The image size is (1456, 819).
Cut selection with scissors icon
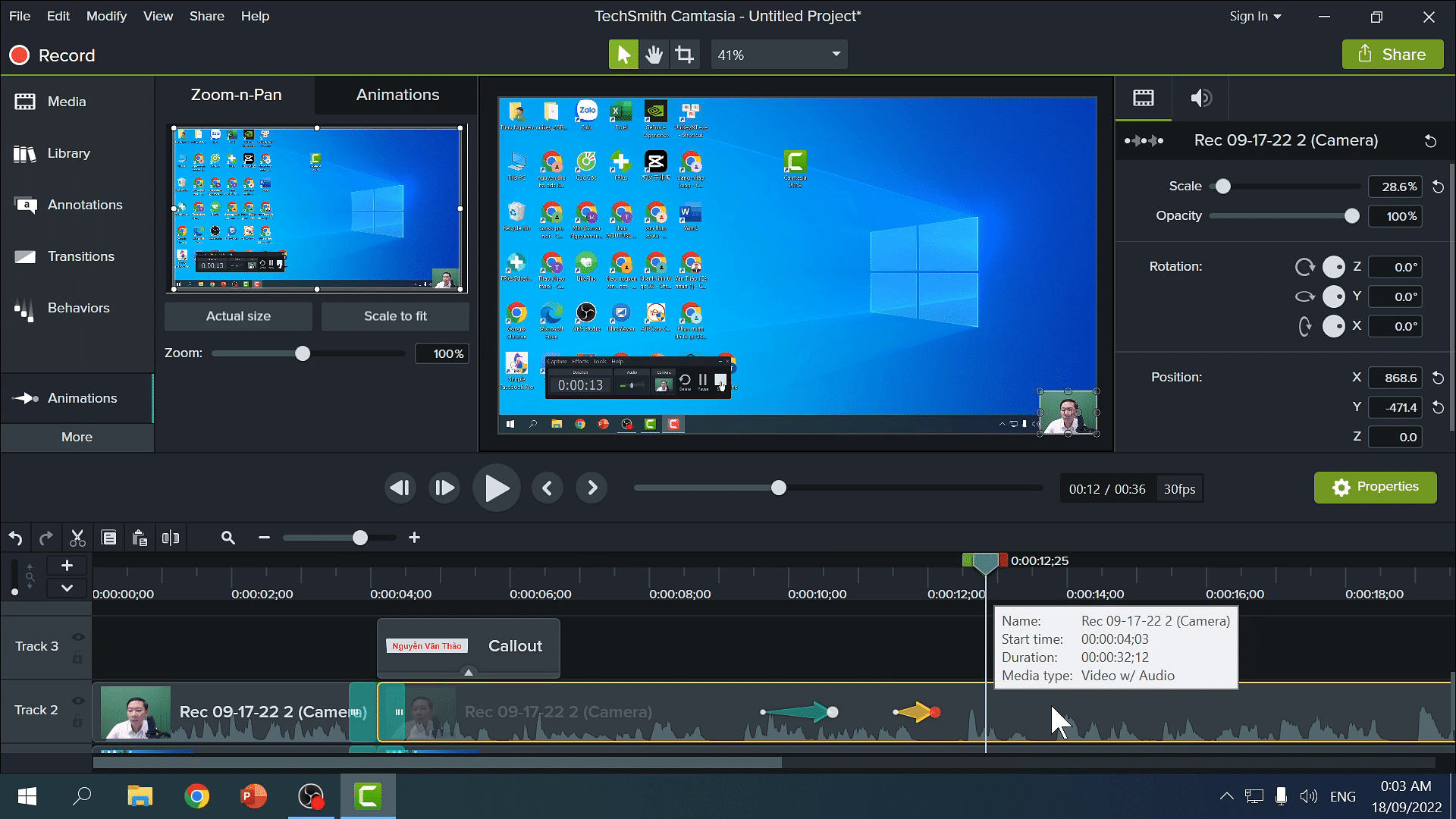tap(77, 538)
